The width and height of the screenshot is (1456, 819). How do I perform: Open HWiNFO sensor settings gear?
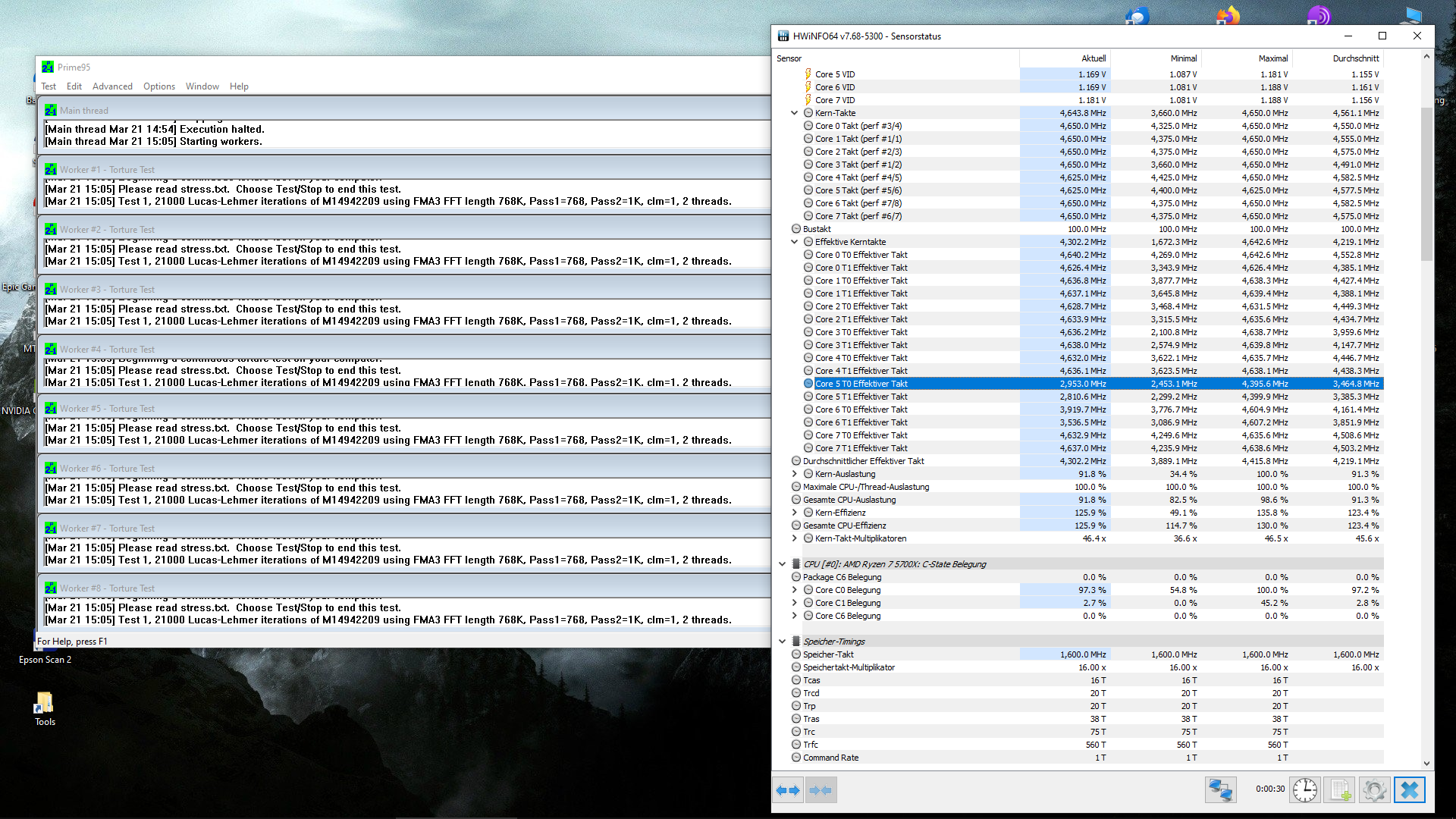(1373, 790)
